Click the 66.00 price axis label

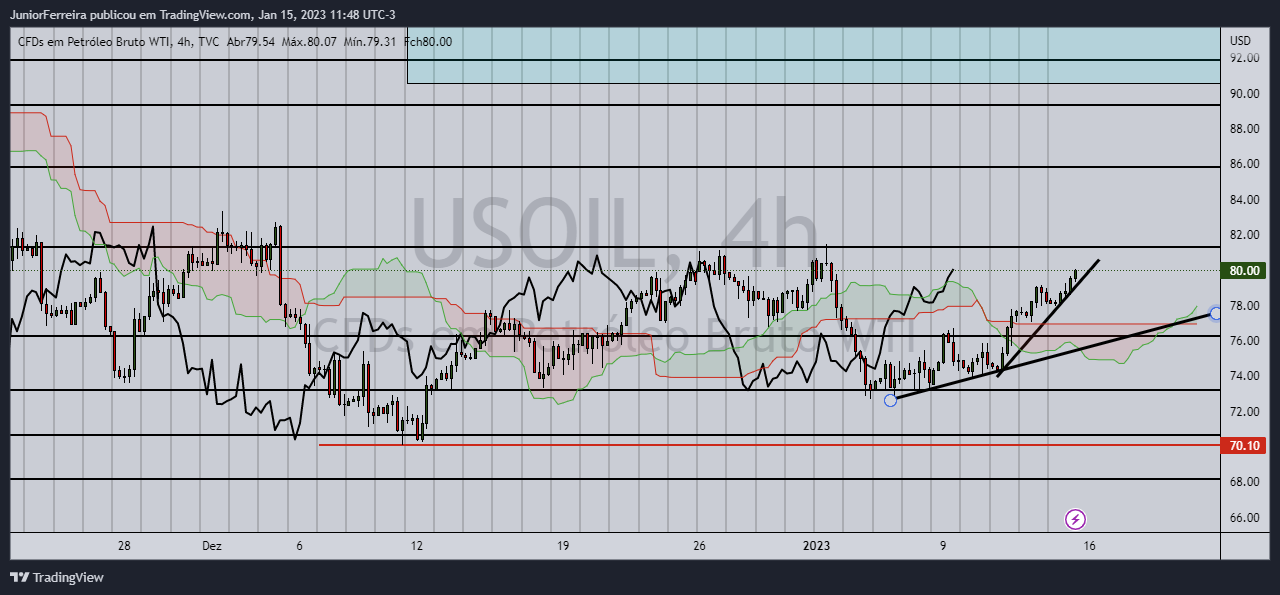click(1244, 518)
